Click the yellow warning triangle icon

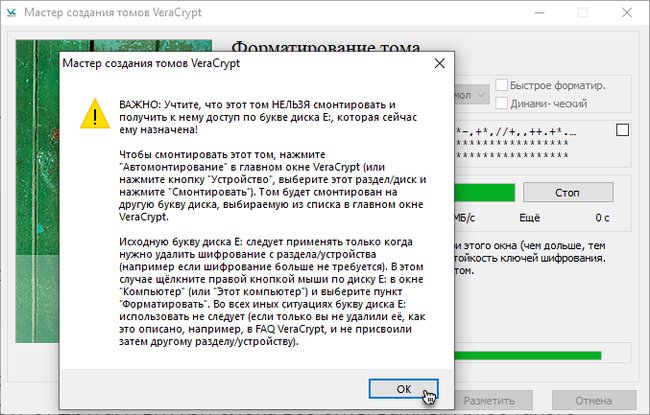(x=95, y=114)
